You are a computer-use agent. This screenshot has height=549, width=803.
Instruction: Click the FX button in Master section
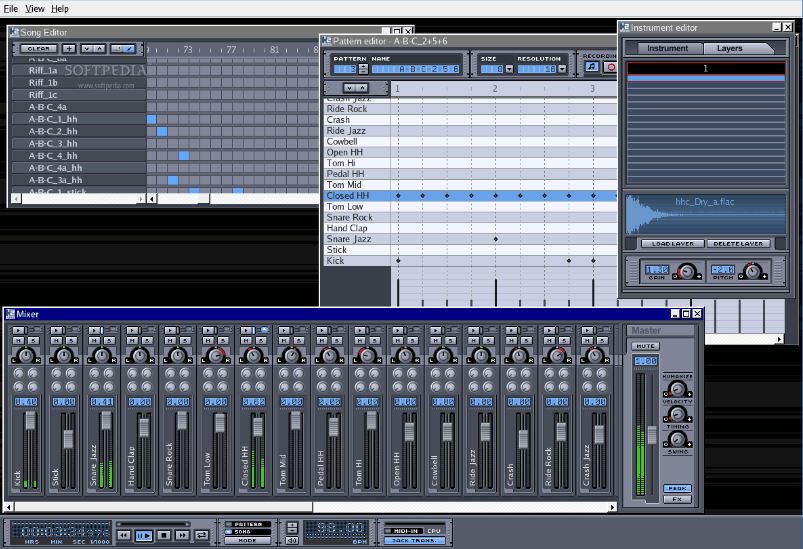677,499
